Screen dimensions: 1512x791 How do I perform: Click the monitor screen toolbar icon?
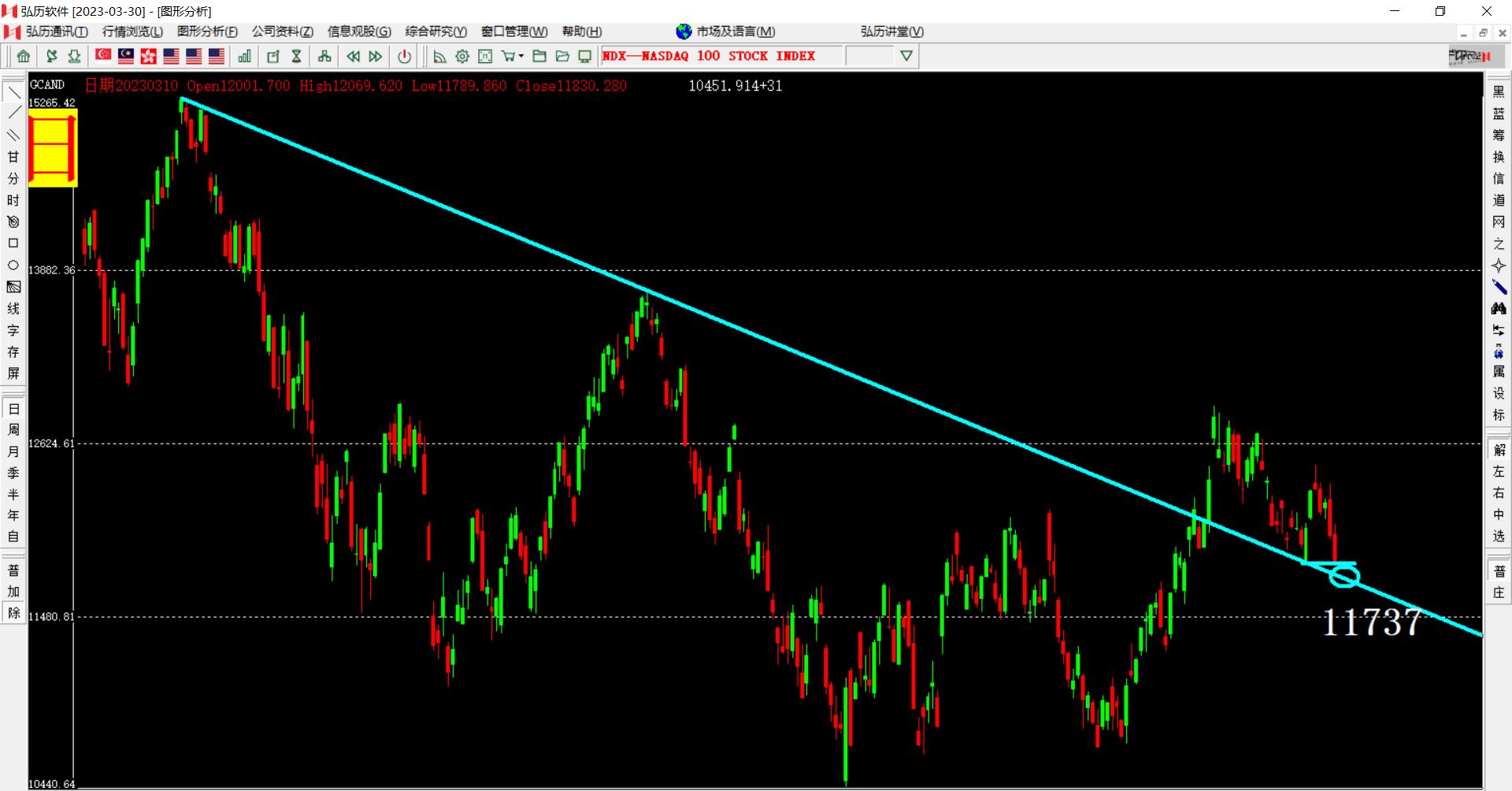(x=585, y=56)
